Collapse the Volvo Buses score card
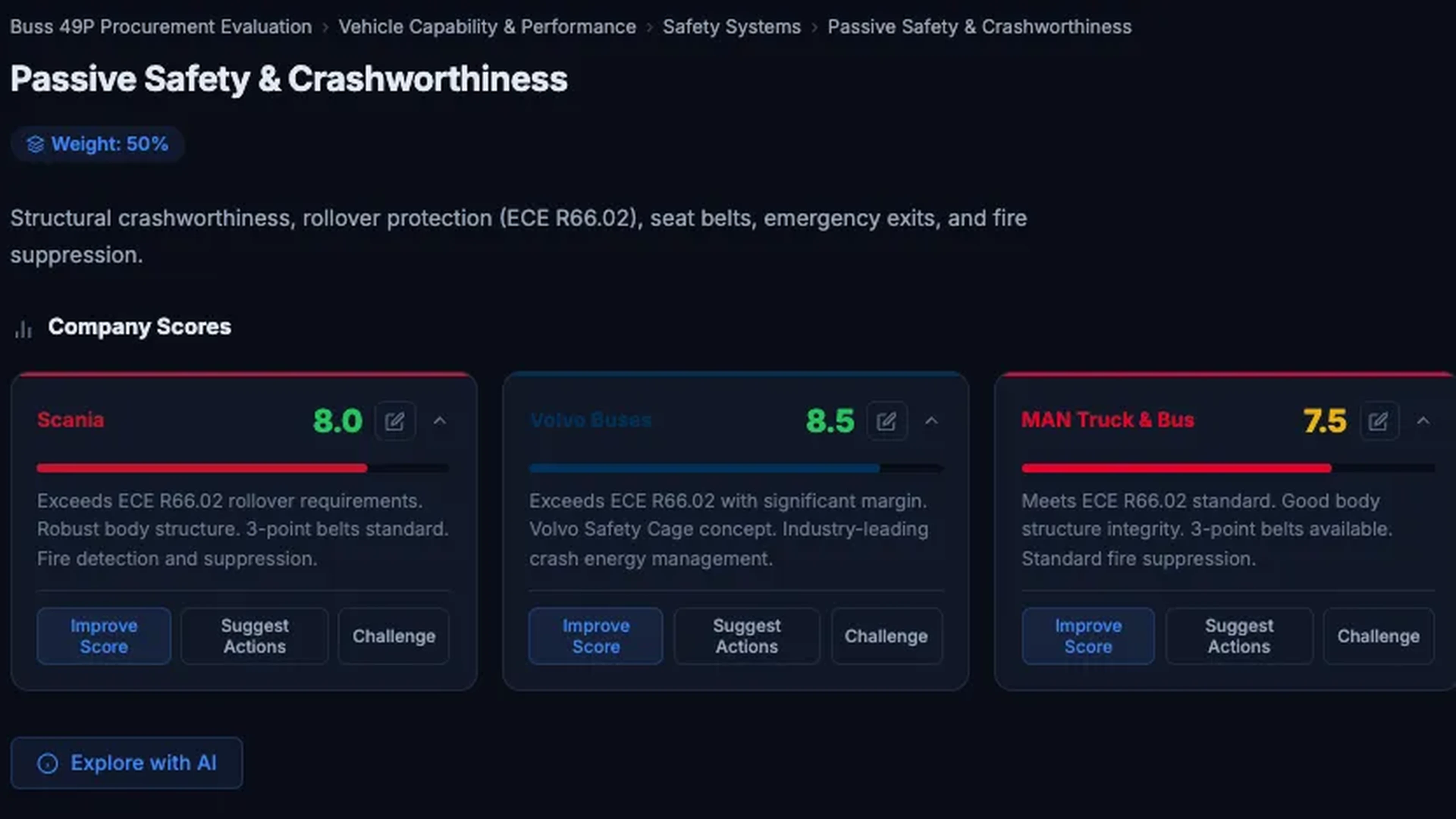 click(x=932, y=421)
